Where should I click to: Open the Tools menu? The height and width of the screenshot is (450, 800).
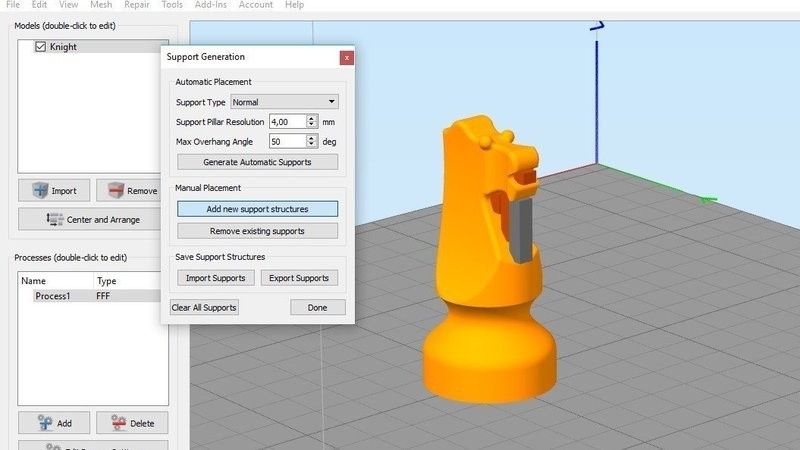tap(174, 5)
